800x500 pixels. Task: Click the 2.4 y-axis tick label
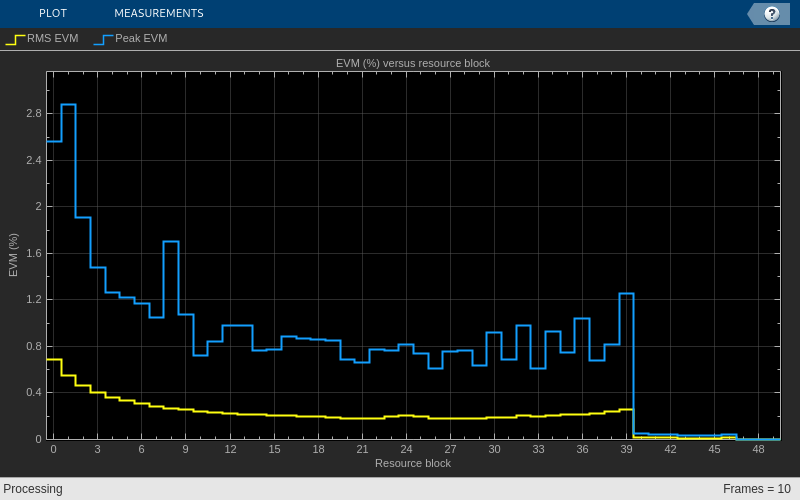(34, 160)
